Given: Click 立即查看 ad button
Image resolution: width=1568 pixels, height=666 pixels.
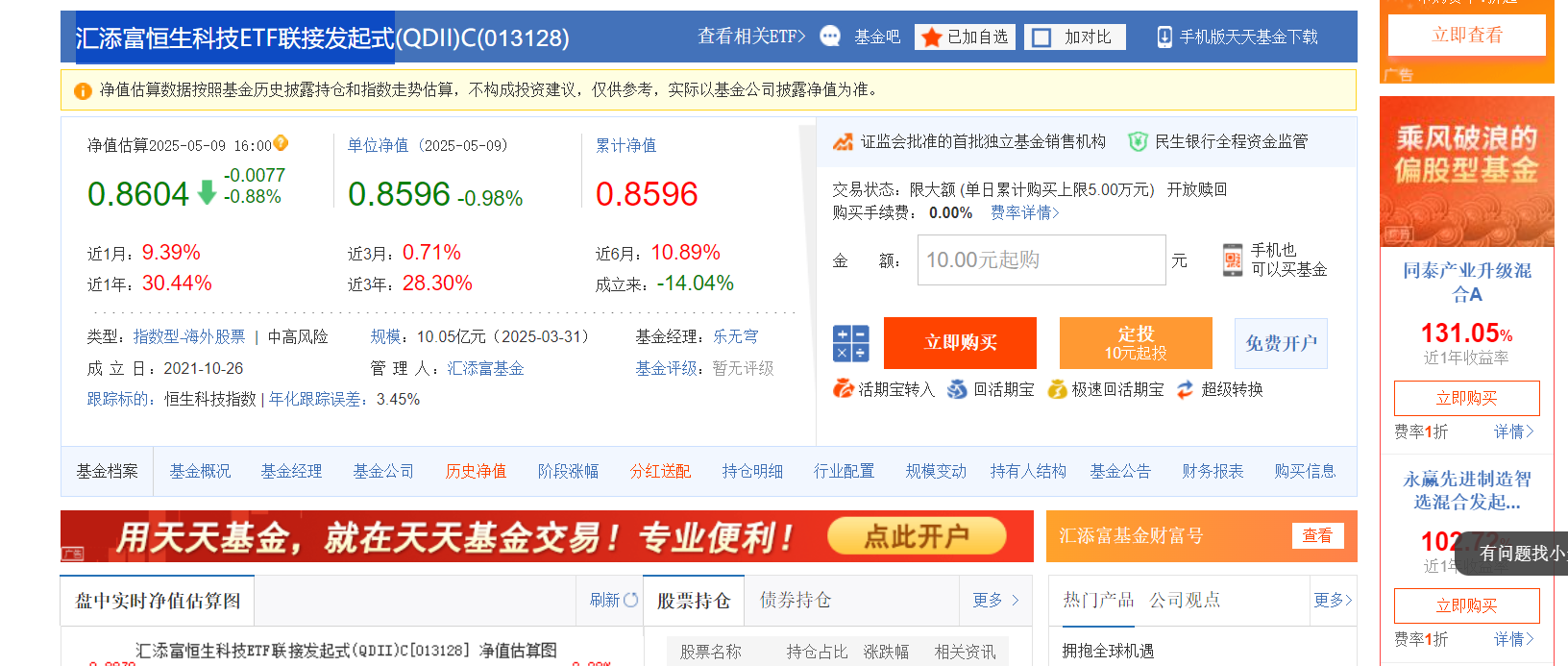Looking at the screenshot, I should tap(1467, 36).
